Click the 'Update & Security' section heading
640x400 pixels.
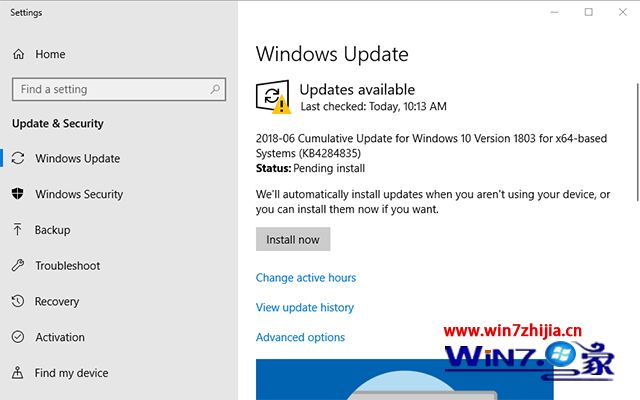point(58,123)
